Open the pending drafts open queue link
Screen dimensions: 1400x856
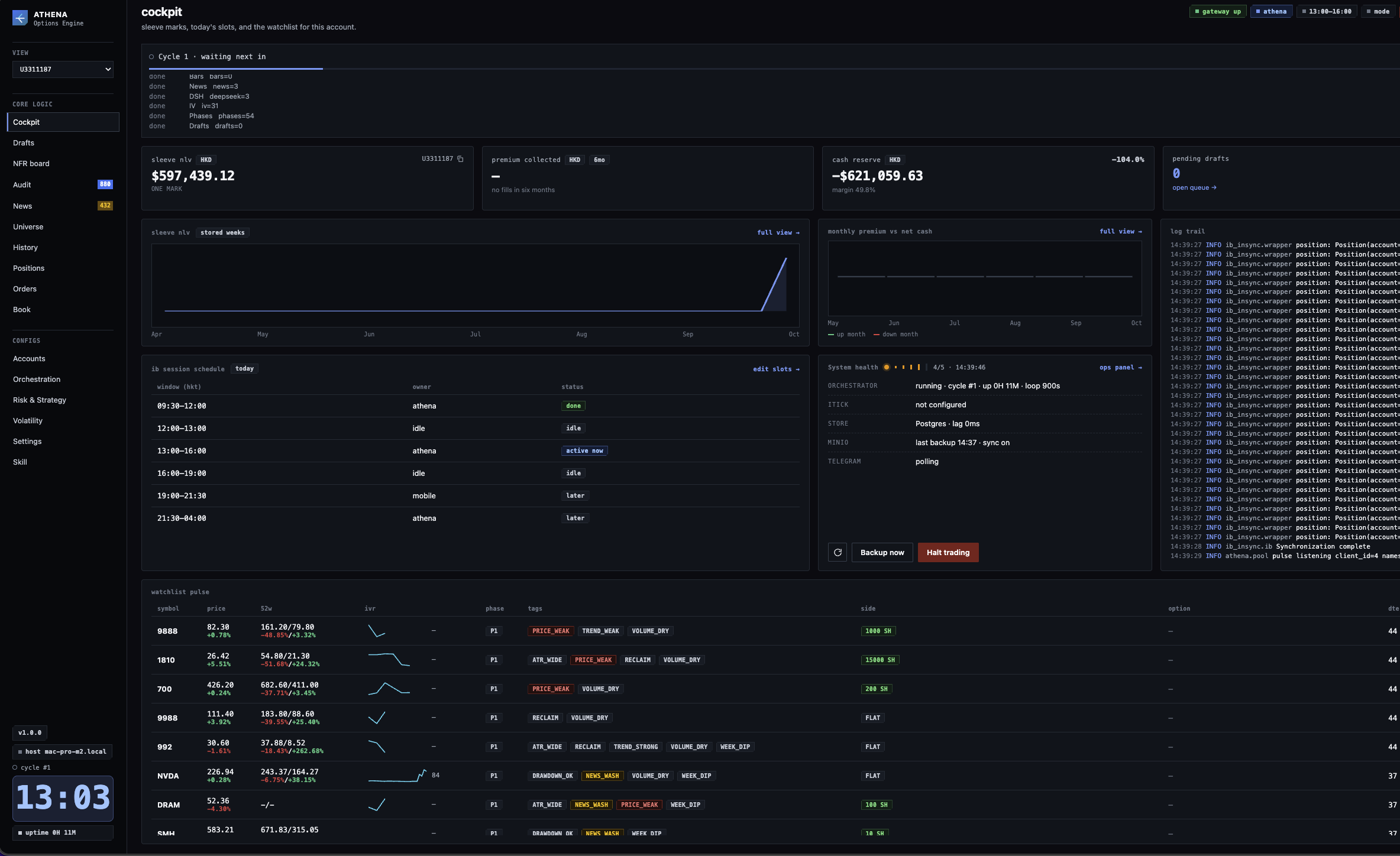1194,187
